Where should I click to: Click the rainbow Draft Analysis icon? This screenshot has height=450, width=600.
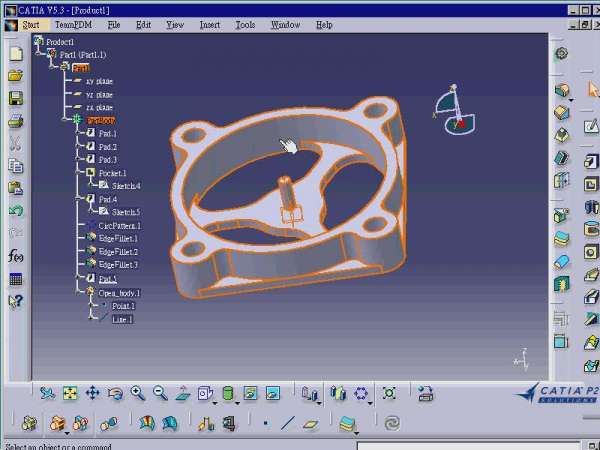pos(147,423)
